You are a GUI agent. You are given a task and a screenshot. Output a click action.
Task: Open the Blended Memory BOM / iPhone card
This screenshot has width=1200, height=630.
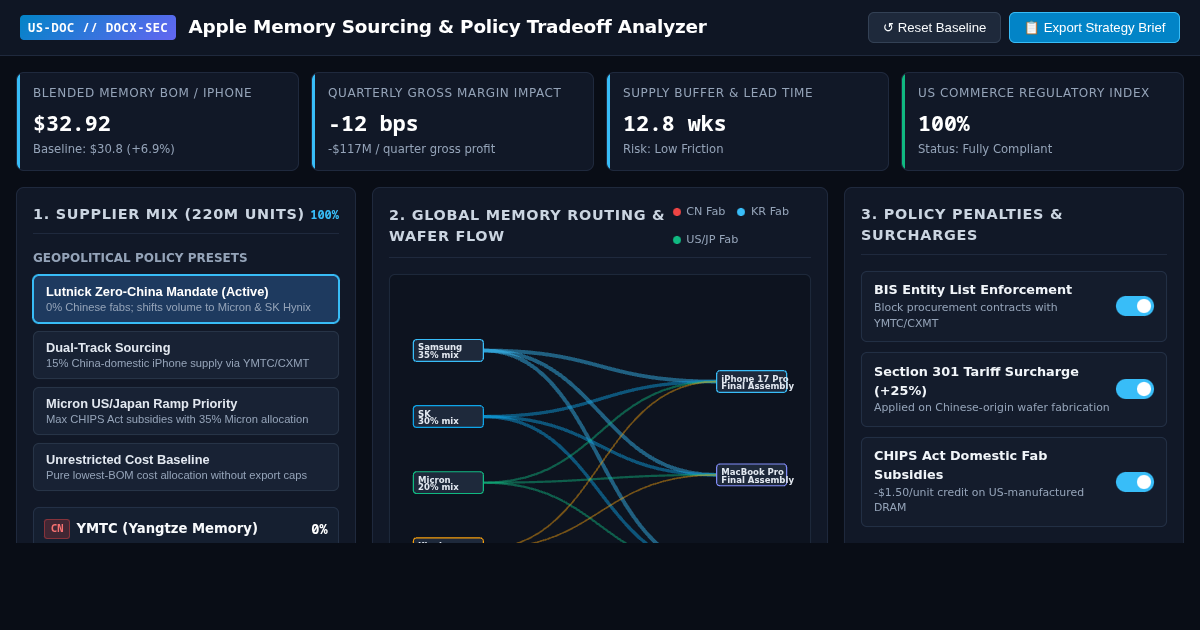click(158, 121)
